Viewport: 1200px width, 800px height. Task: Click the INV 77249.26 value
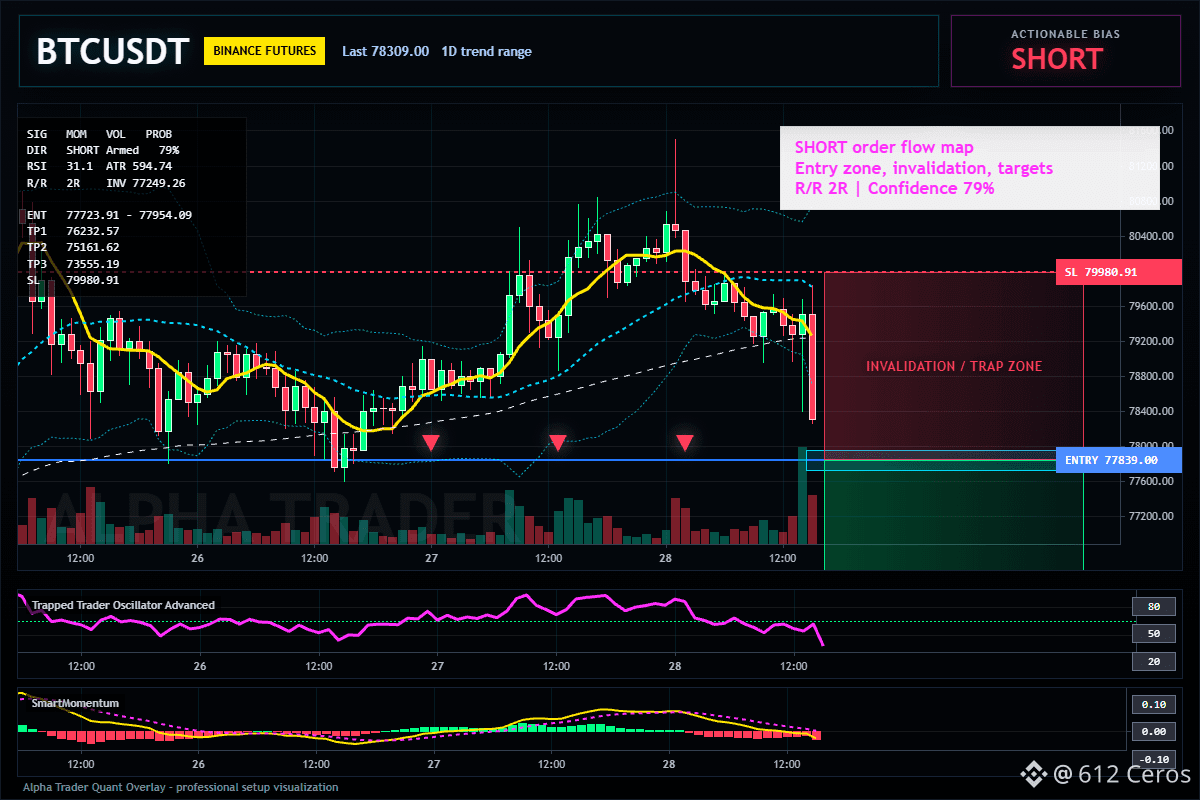pos(145,183)
